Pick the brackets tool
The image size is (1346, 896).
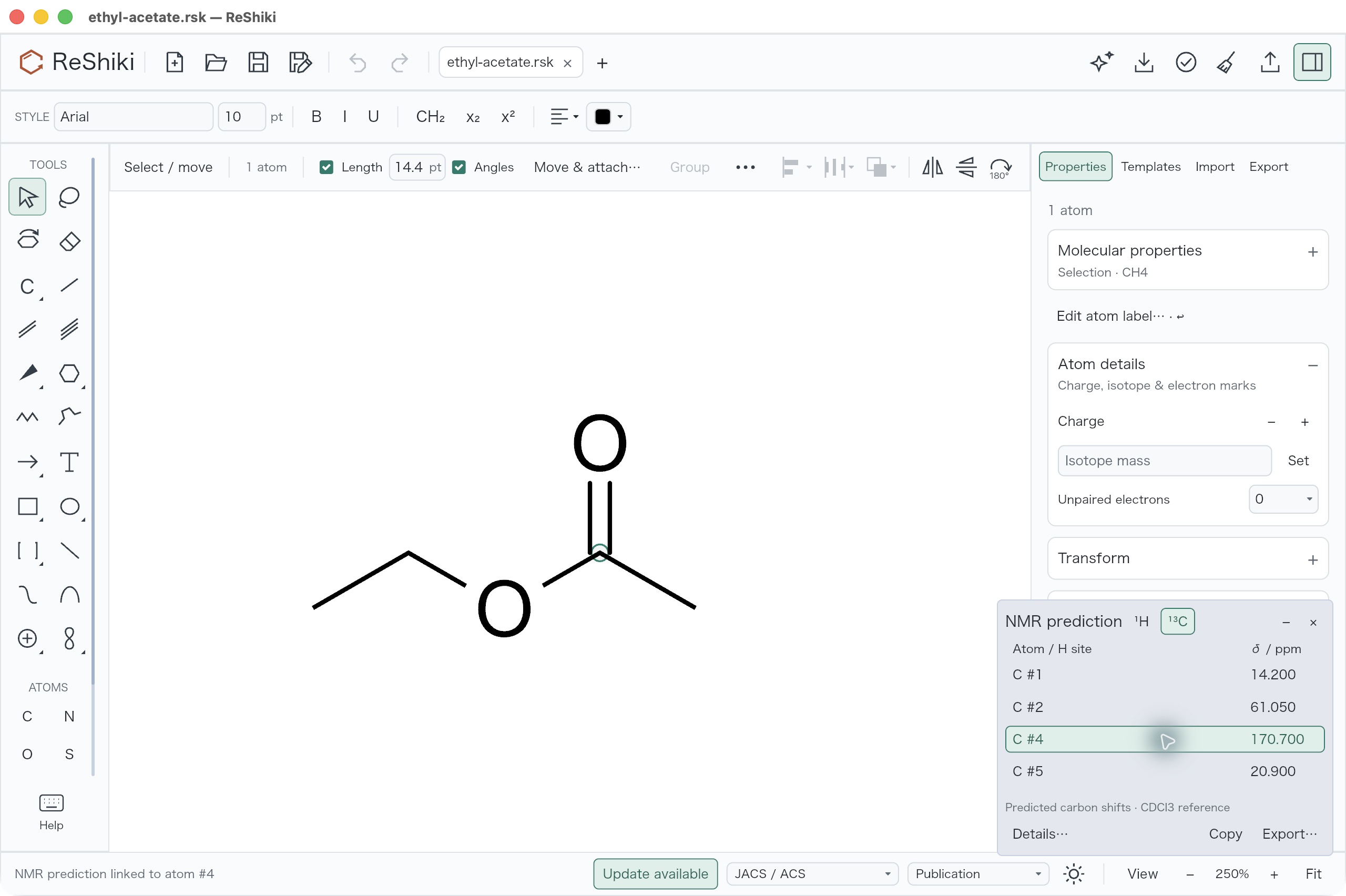pos(27,551)
